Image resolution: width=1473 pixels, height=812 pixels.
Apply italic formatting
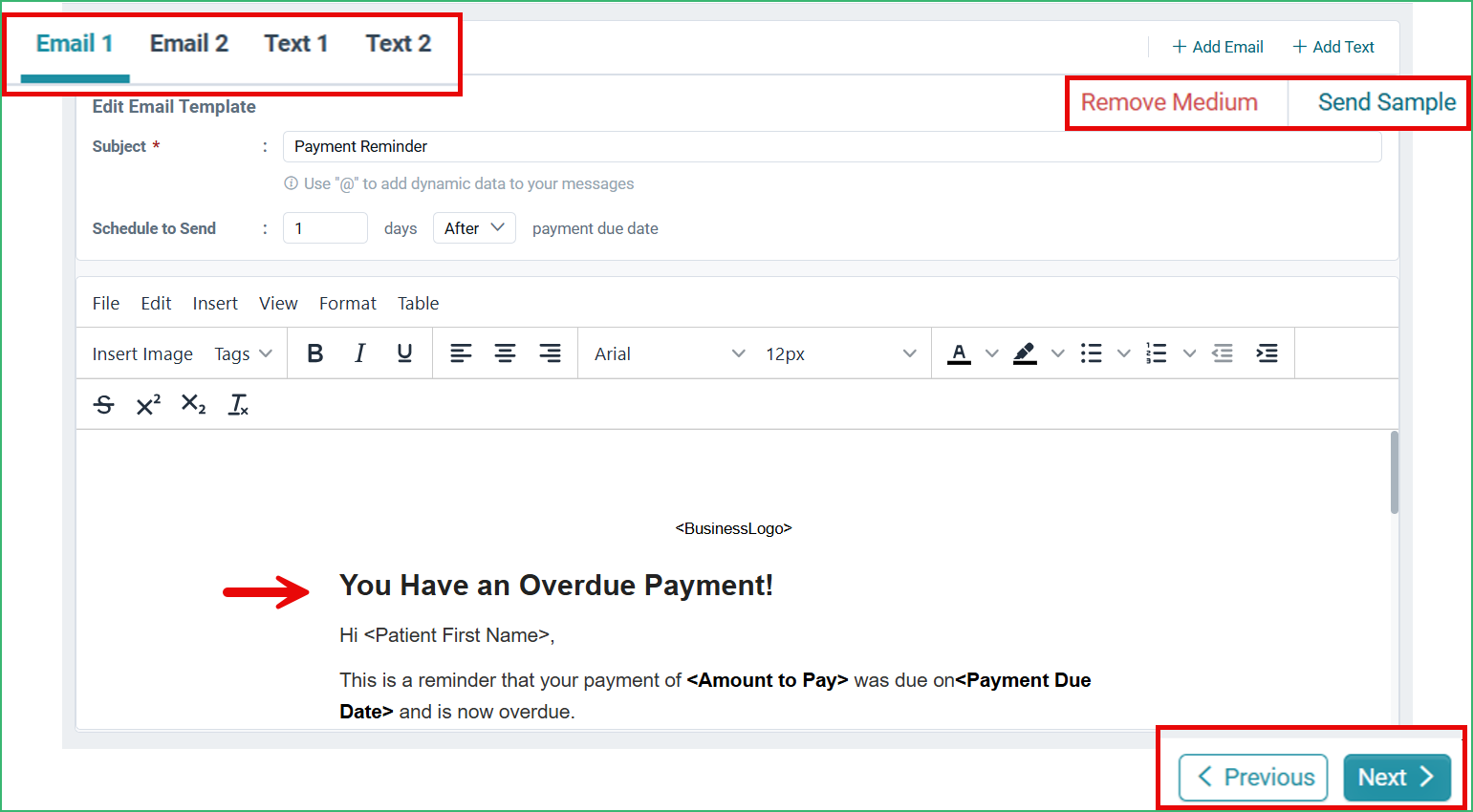[x=360, y=353]
